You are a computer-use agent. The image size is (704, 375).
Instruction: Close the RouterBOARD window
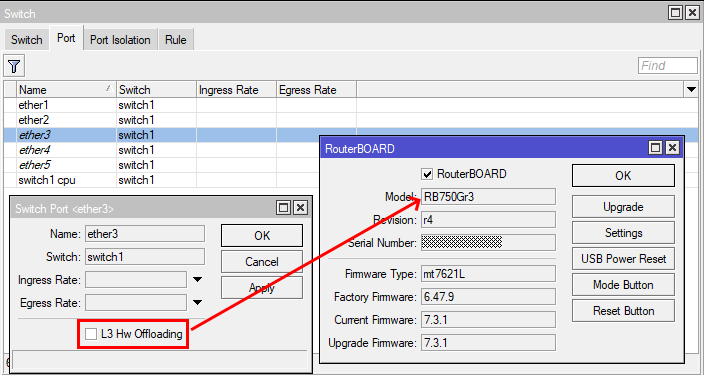(672, 148)
